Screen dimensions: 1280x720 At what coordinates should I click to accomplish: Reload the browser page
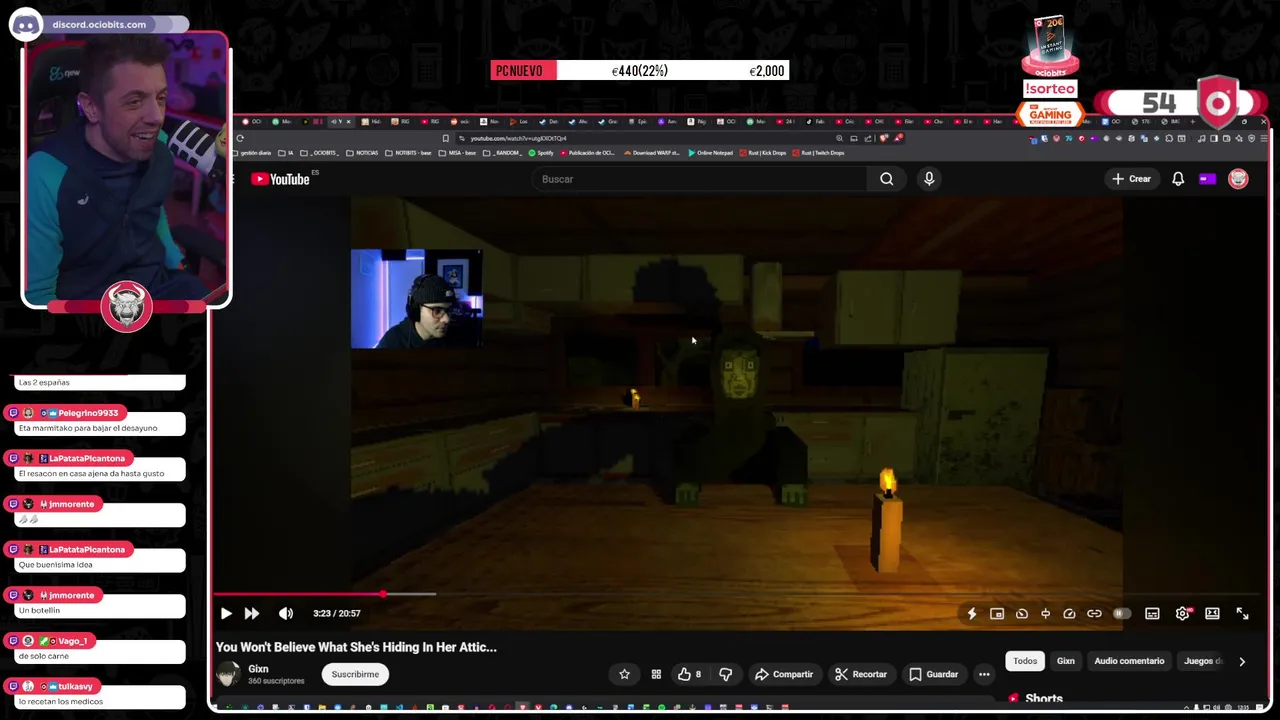(240, 138)
